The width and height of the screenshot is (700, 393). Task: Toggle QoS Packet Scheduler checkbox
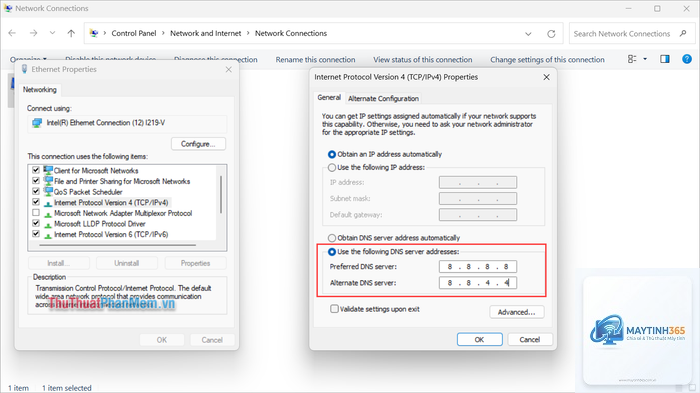coord(36,192)
